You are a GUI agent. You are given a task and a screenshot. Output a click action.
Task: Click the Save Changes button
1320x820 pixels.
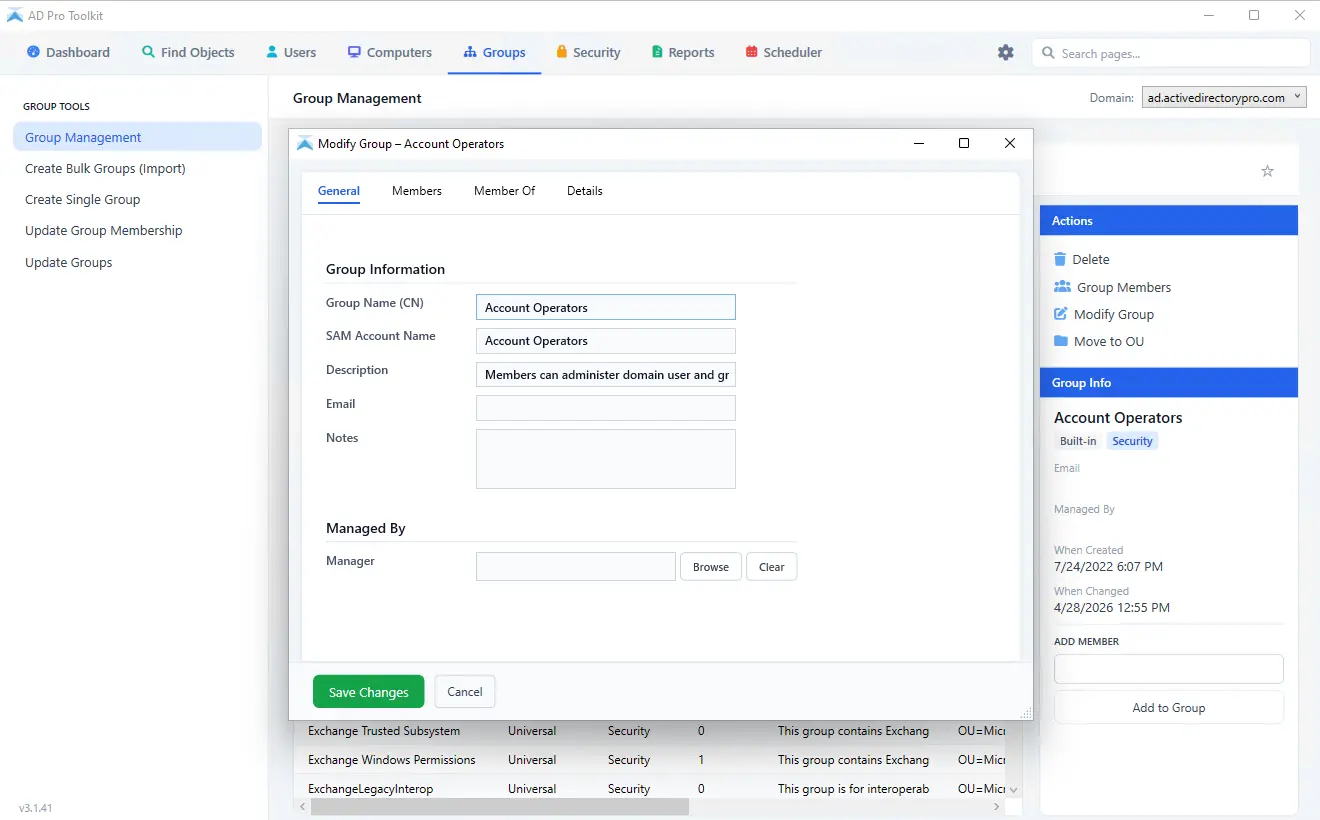pos(368,692)
